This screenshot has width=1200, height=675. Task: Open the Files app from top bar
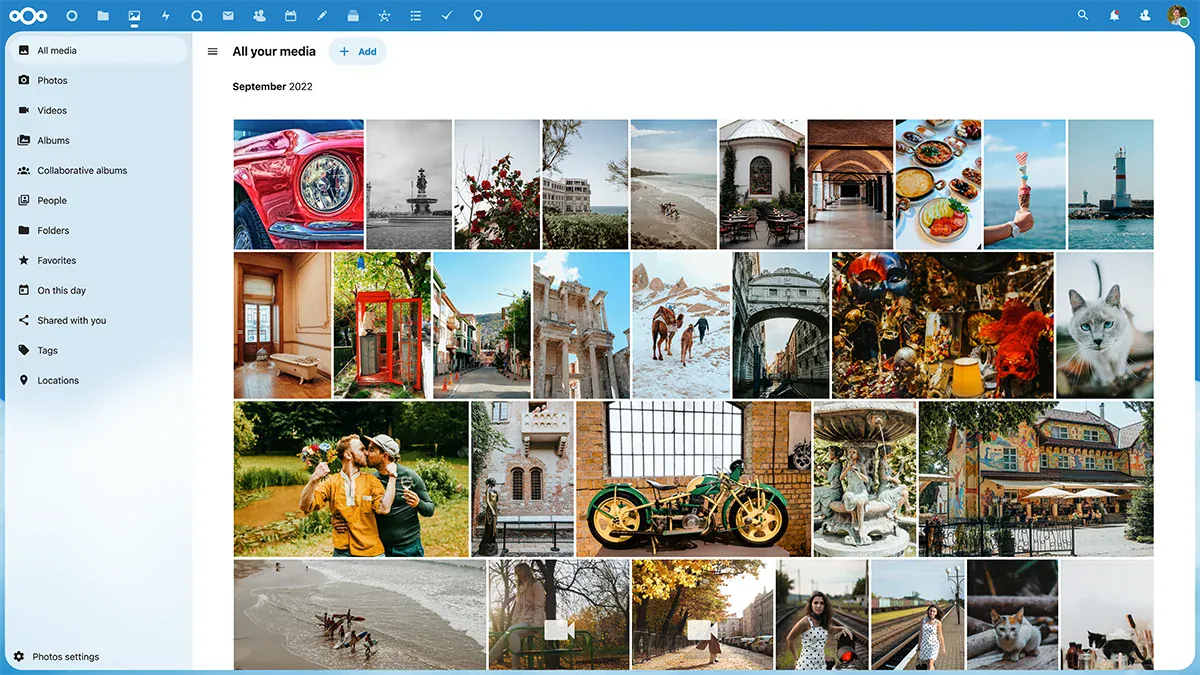[x=103, y=15]
